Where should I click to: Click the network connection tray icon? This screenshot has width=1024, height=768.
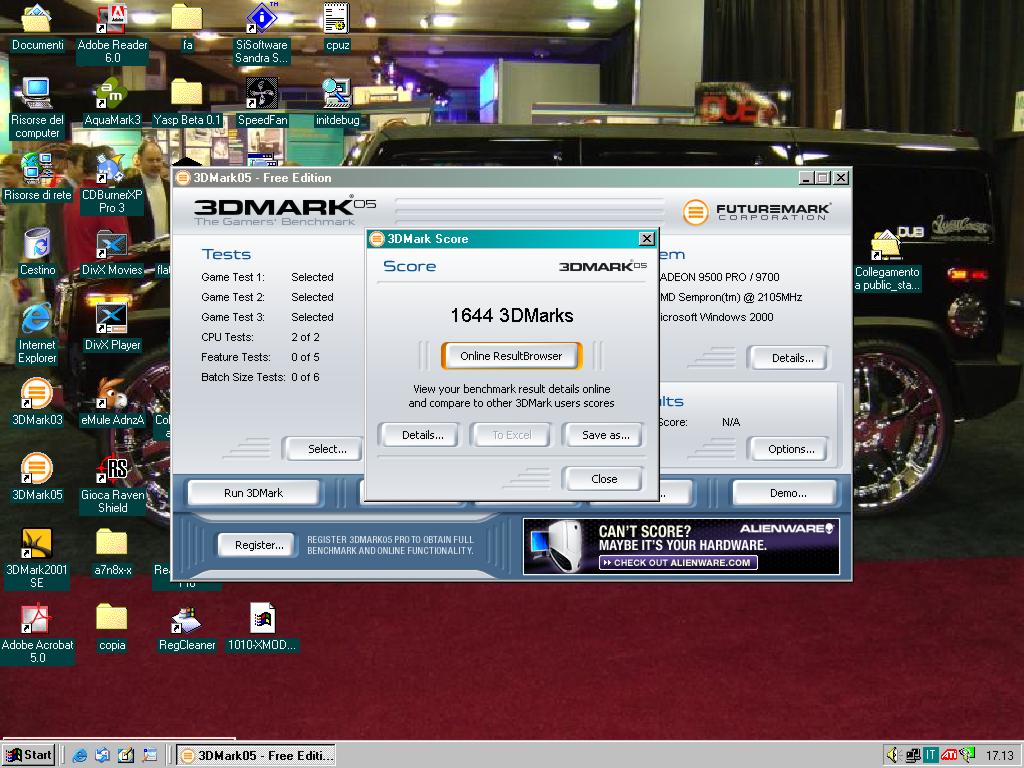point(912,756)
